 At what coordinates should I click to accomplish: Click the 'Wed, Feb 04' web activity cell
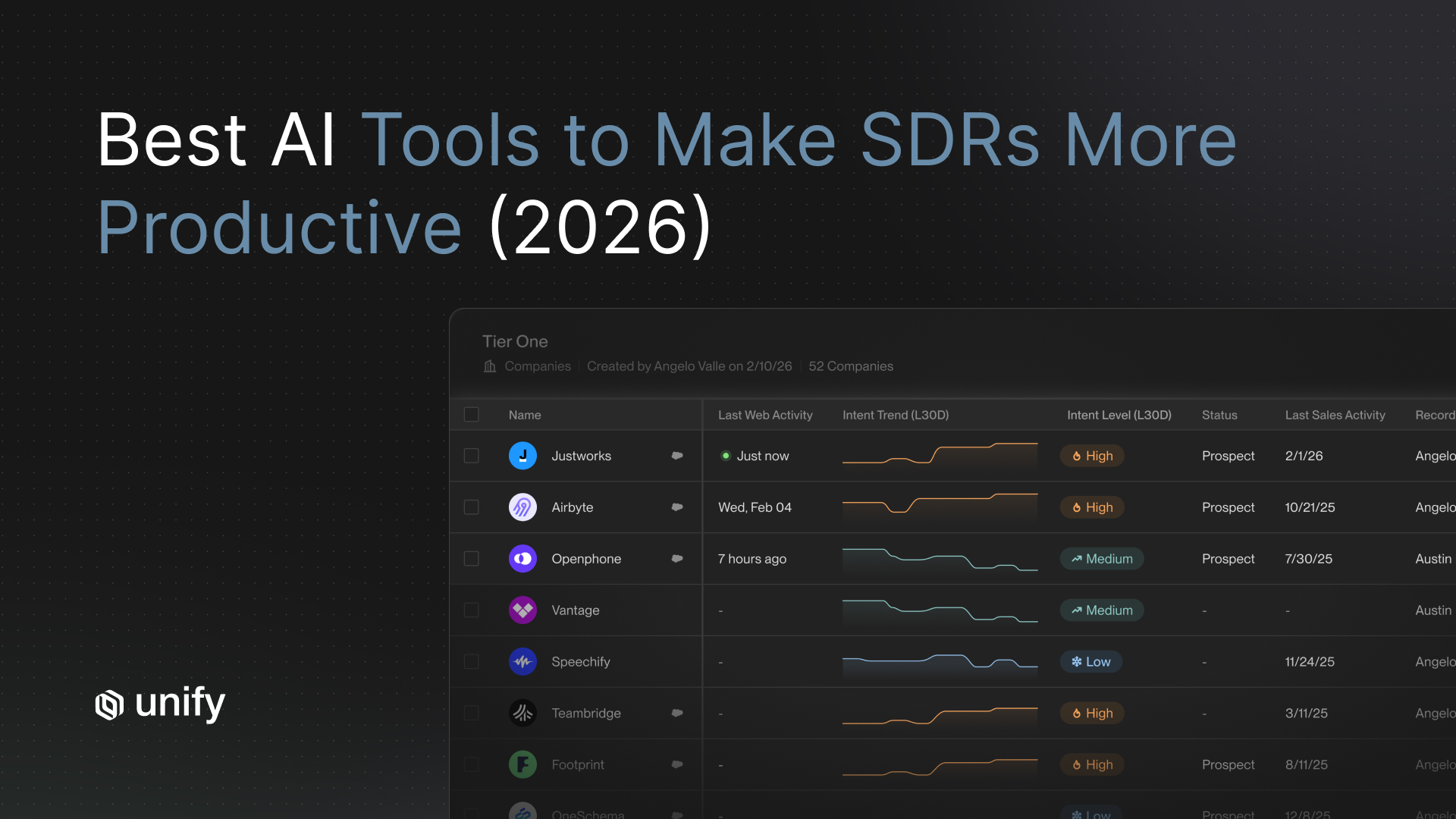(755, 507)
